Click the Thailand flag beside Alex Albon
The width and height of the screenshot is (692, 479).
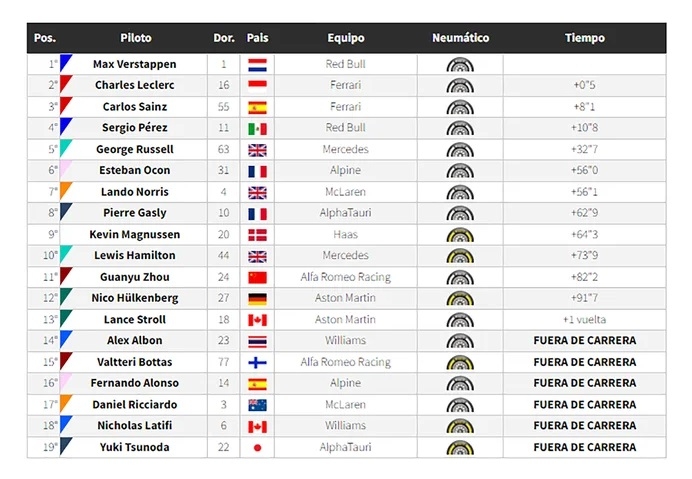point(257,341)
